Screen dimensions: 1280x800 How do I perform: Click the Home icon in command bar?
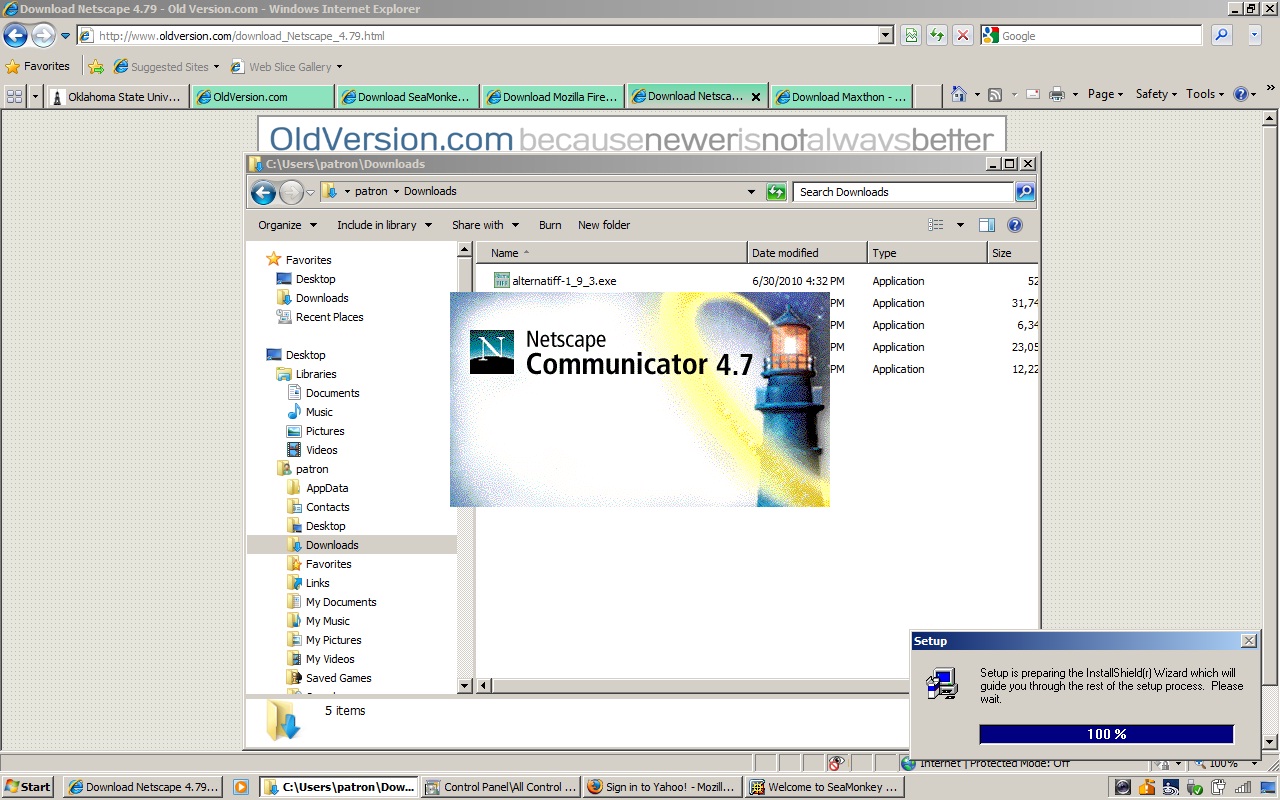point(958,94)
